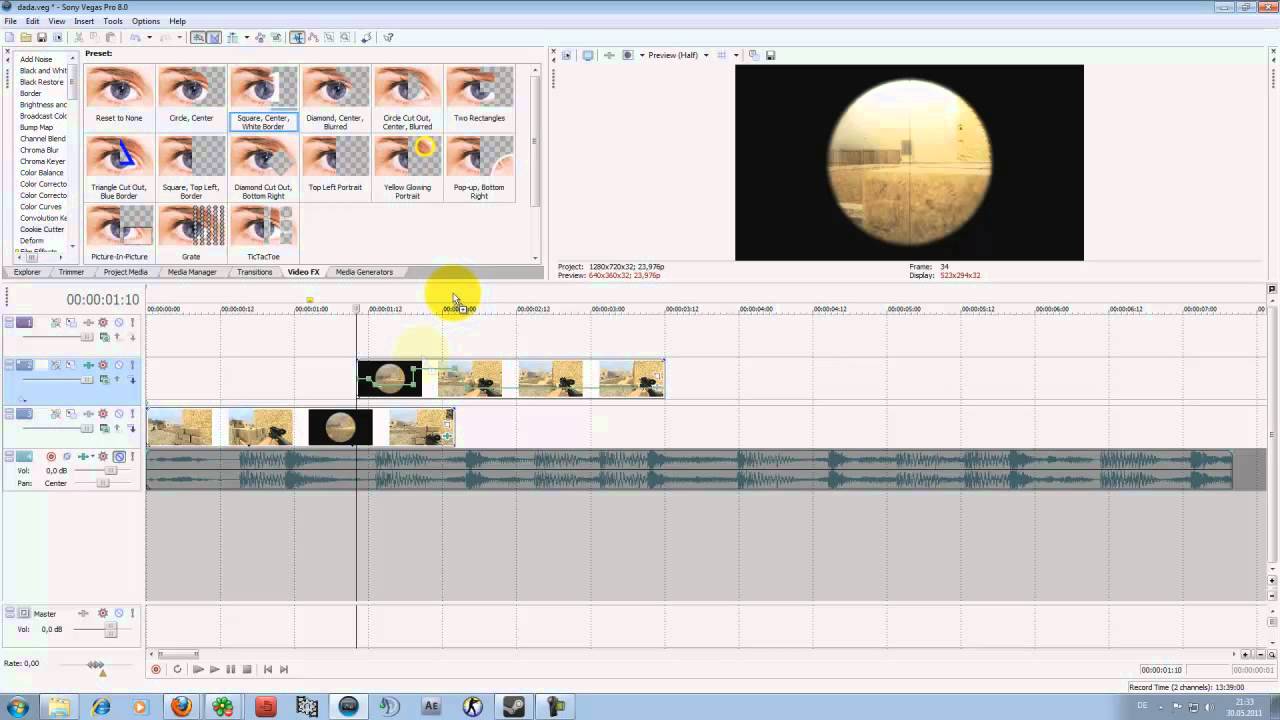Click the What's This help icon in toolbar
Image resolution: width=1280 pixels, height=720 pixels.
pyautogui.click(x=387, y=37)
